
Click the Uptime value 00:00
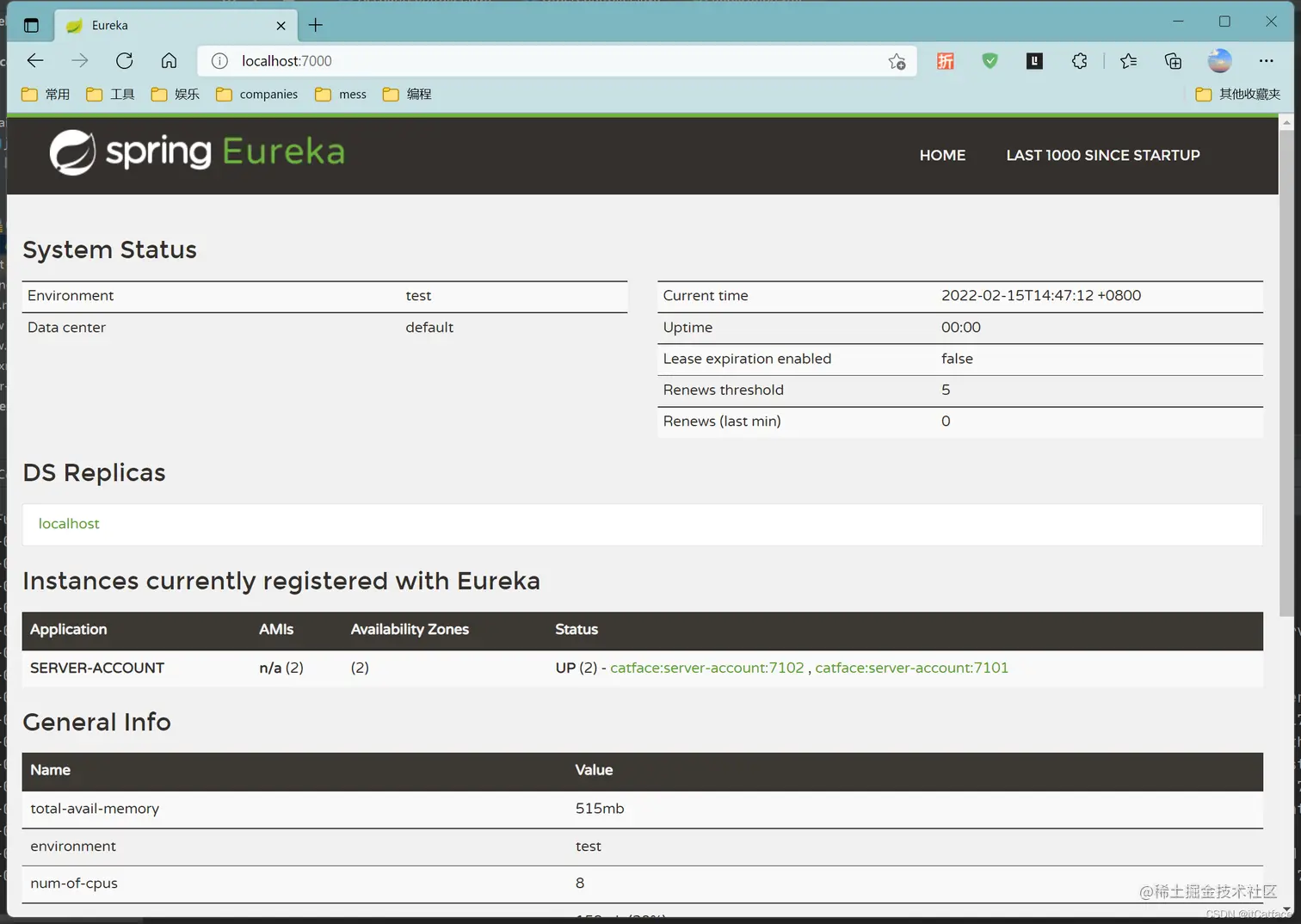tap(961, 327)
